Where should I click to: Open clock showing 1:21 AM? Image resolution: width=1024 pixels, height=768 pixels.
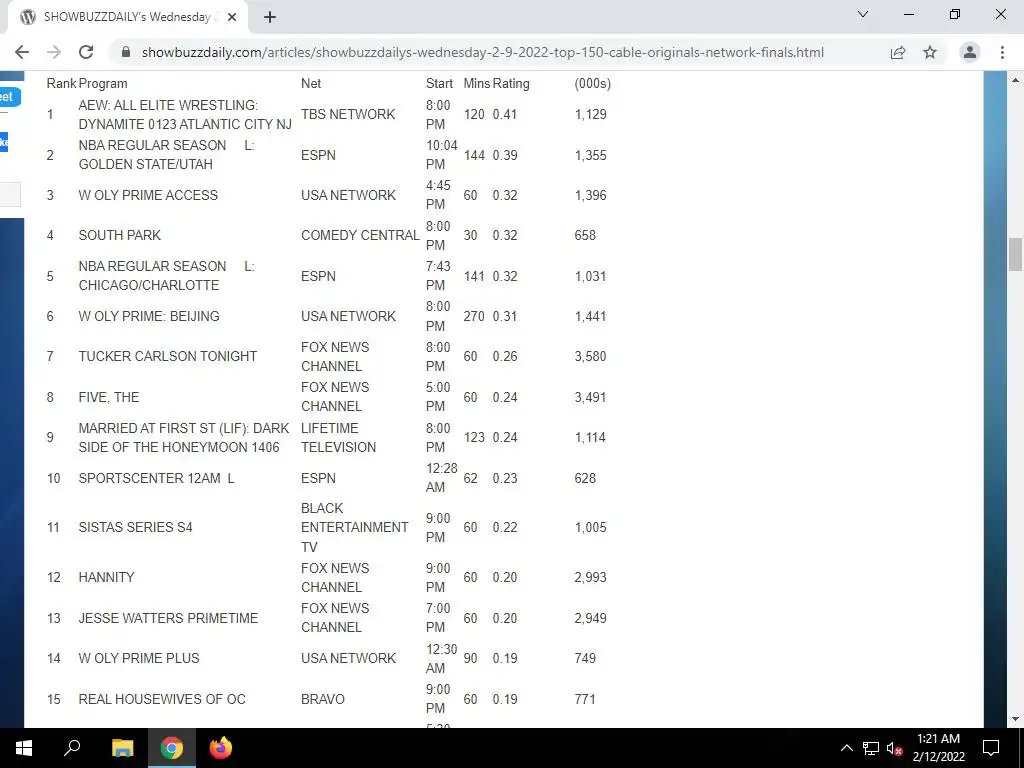pos(938,748)
